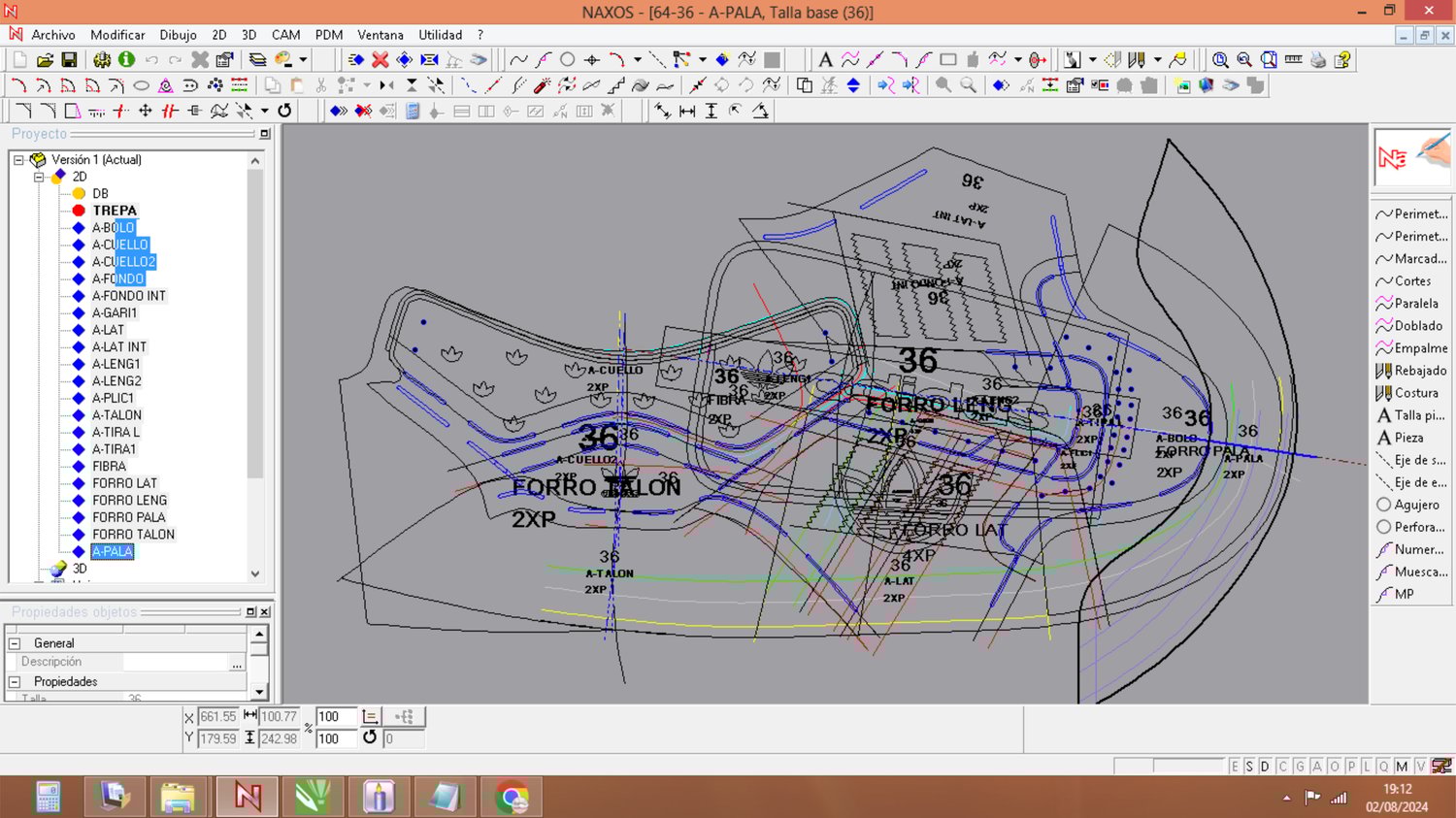Toggle the M indicator in status bar
Screen dimensions: 1456x818
click(1402, 767)
